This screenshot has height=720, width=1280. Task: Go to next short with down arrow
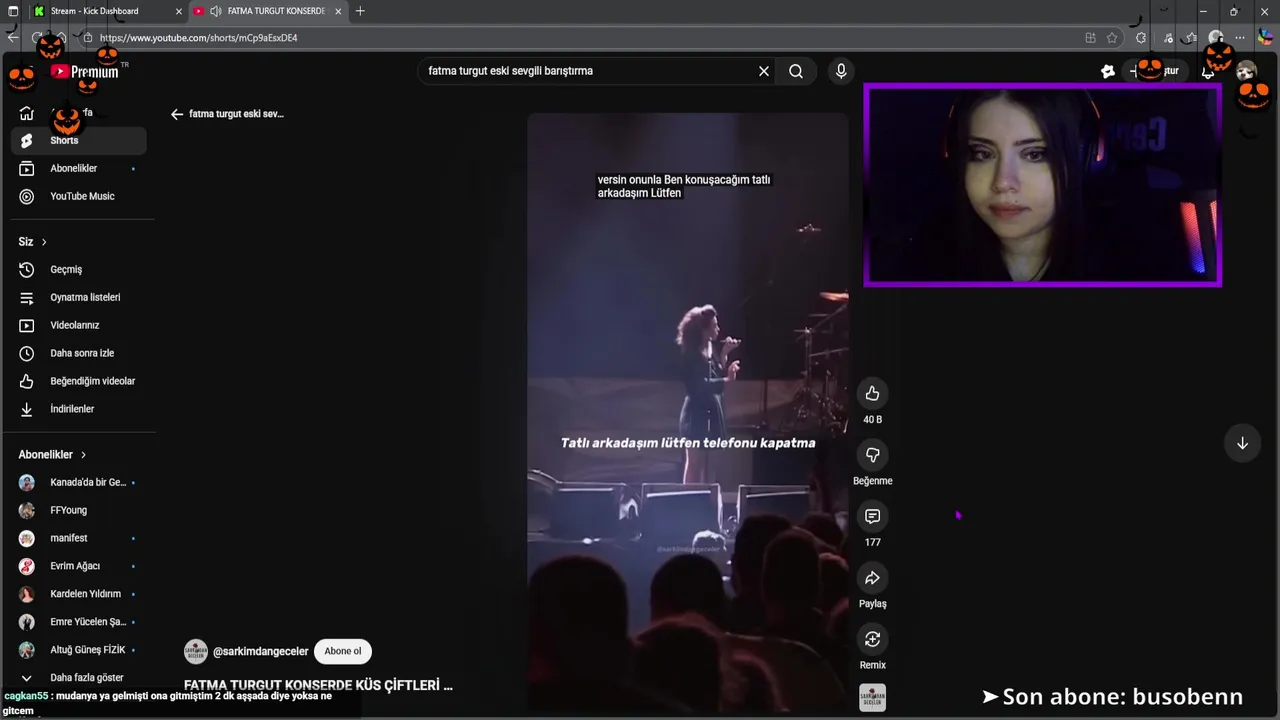pyautogui.click(x=1242, y=443)
